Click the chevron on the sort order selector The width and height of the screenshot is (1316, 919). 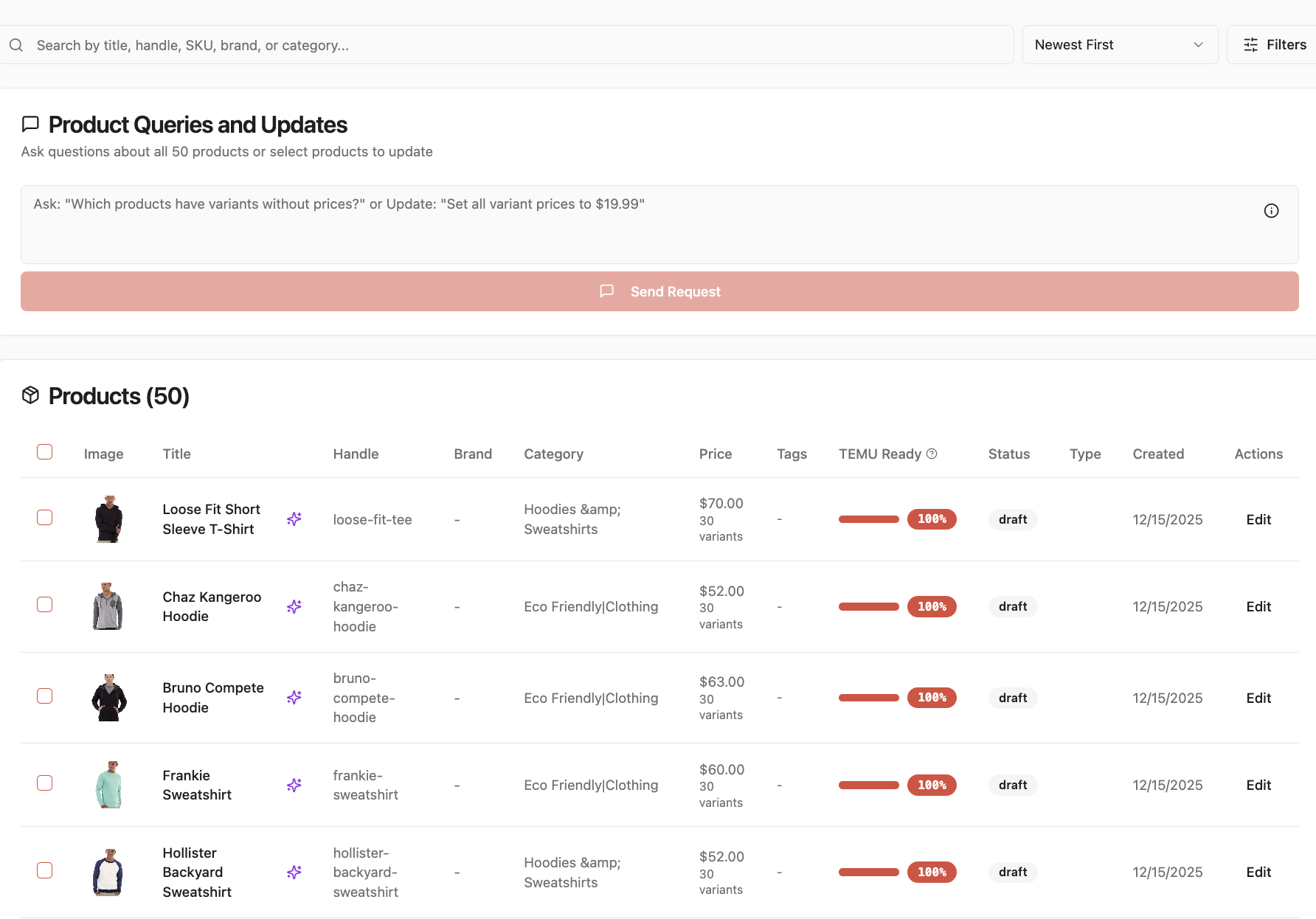1197,44
